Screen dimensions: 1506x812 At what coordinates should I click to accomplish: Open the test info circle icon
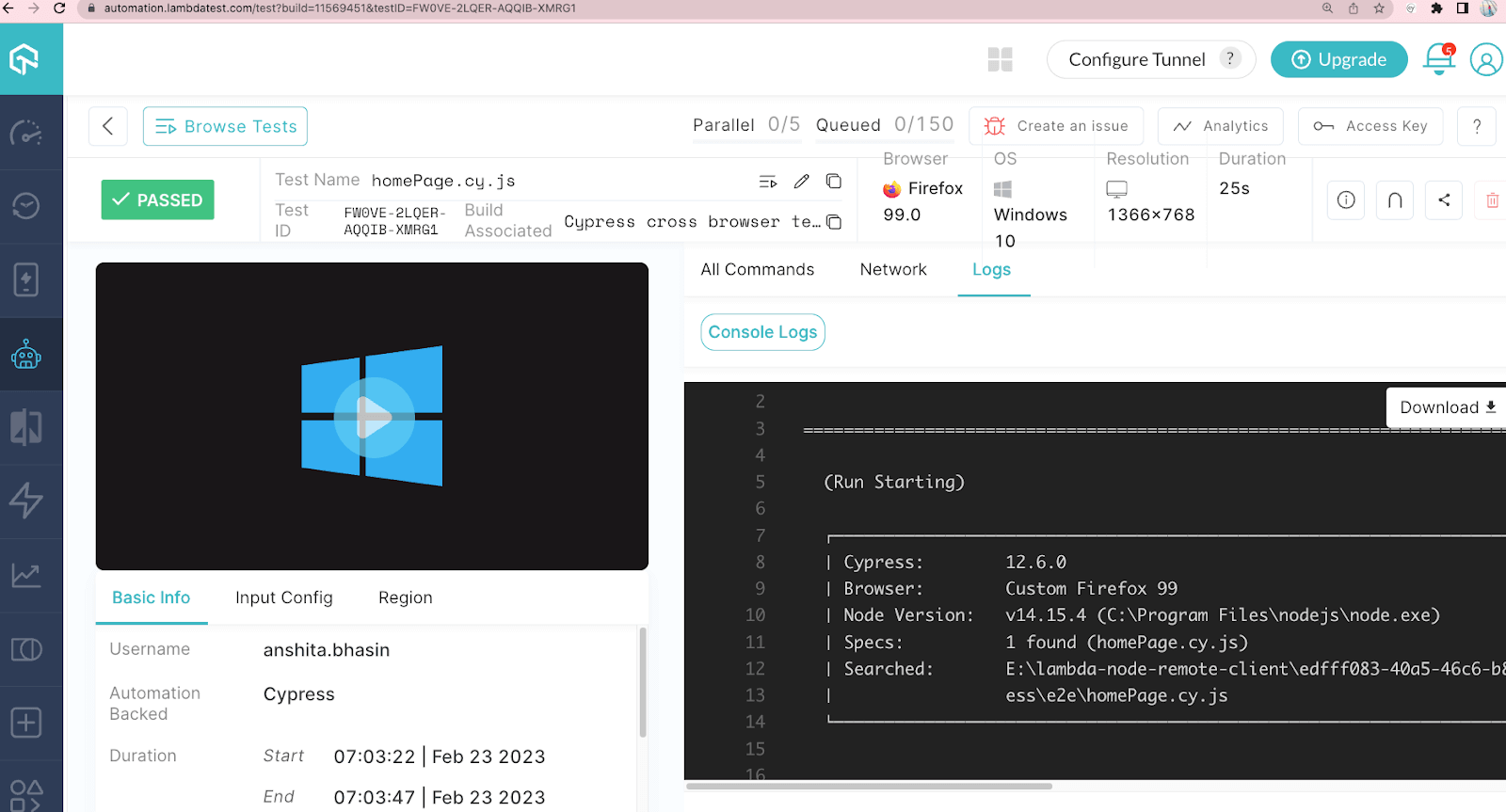(x=1346, y=199)
